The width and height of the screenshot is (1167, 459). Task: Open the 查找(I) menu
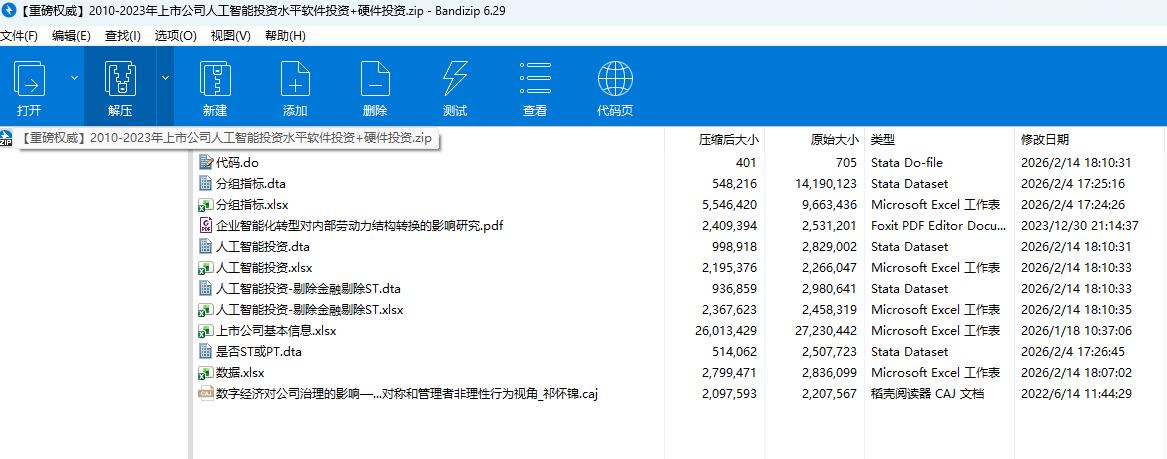[x=123, y=36]
